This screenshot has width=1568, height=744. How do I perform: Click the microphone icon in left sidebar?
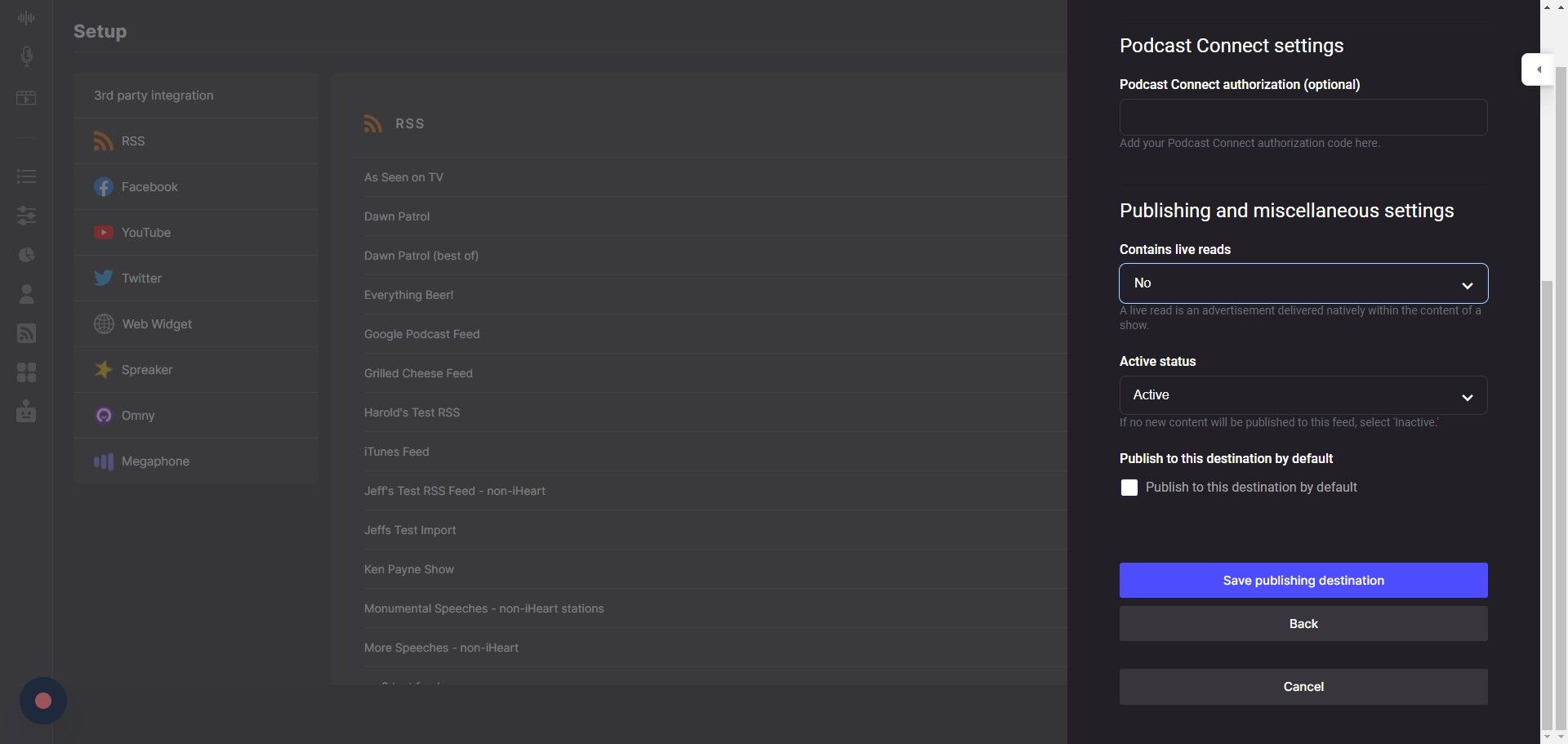click(26, 56)
